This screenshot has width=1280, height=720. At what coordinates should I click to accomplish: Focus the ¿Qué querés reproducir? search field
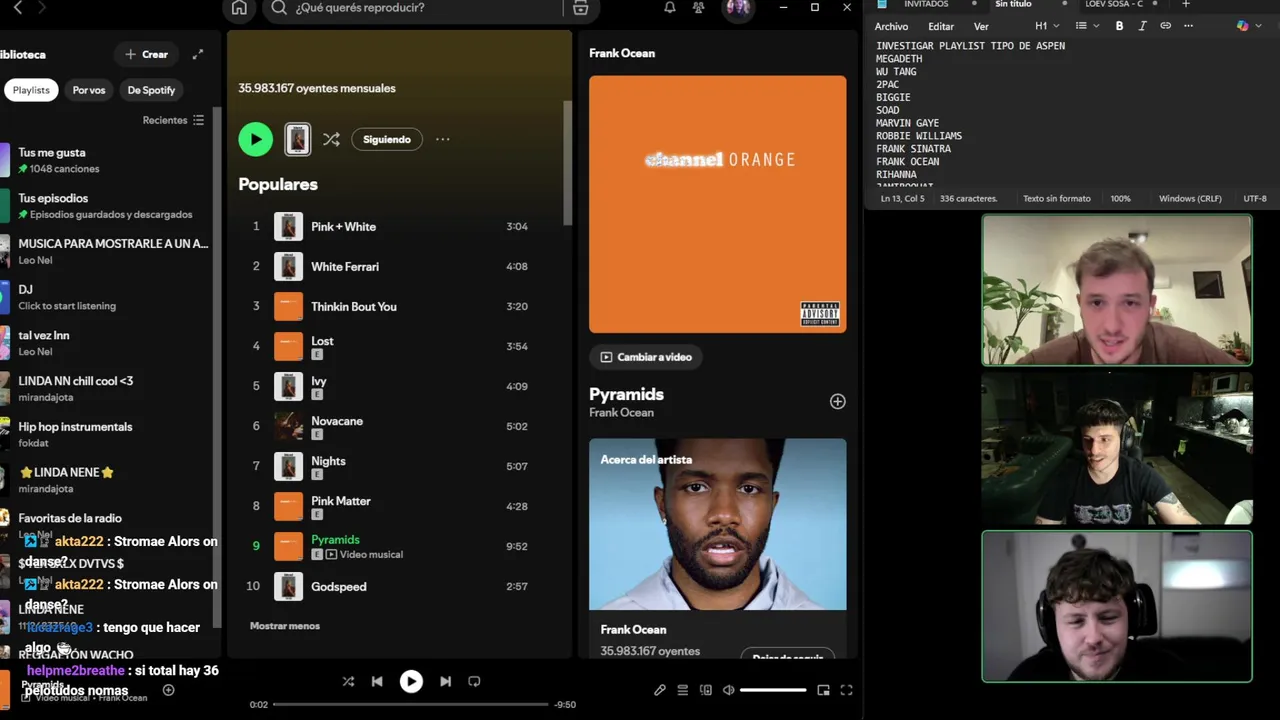(x=415, y=8)
